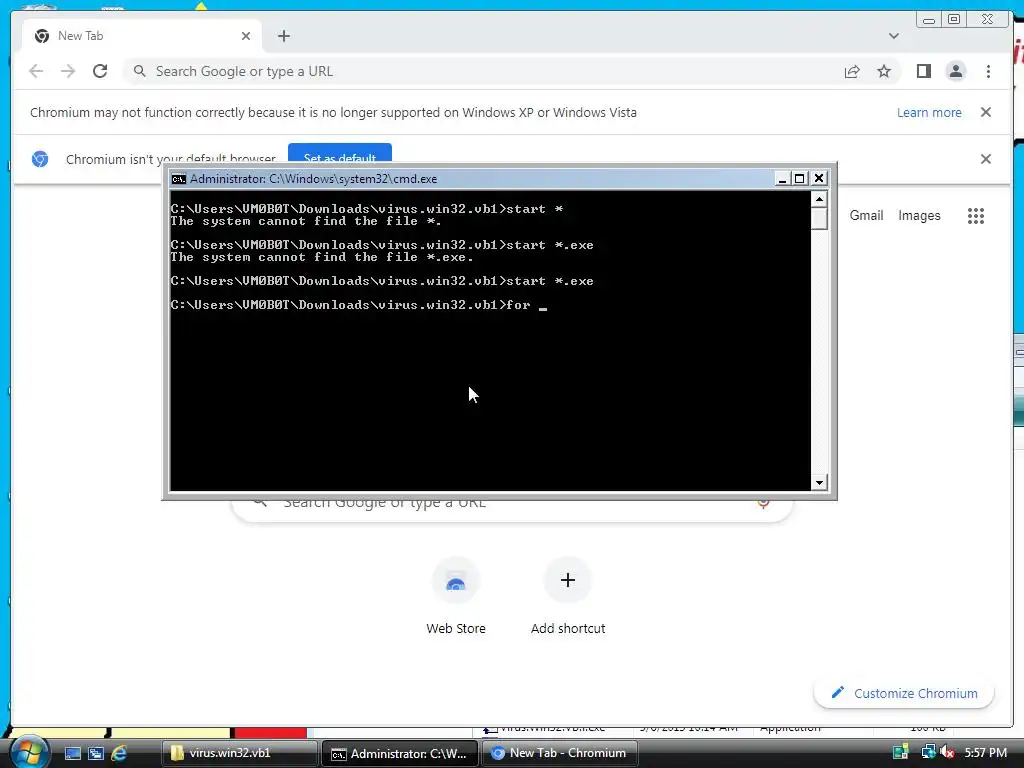Screen dimensions: 1024x768
Task: Close the New Tab tab
Action: 246,36
